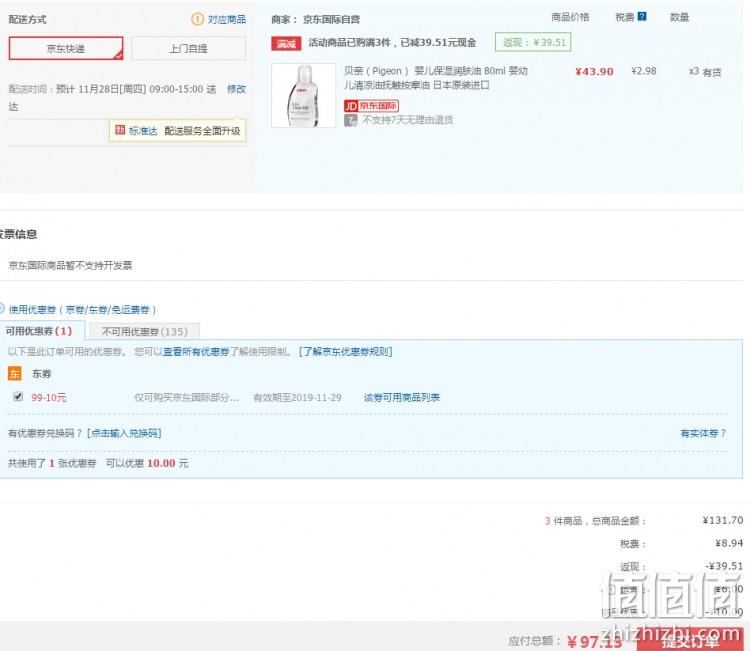Open 查看所有优惠券 link
This screenshot has width=750, height=651.
click(x=196, y=352)
